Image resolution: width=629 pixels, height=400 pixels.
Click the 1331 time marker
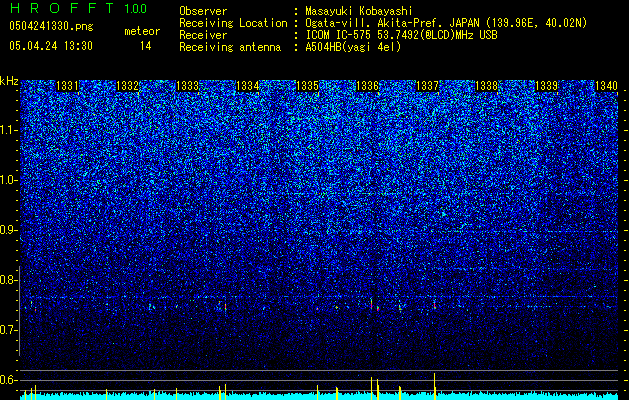(x=67, y=86)
